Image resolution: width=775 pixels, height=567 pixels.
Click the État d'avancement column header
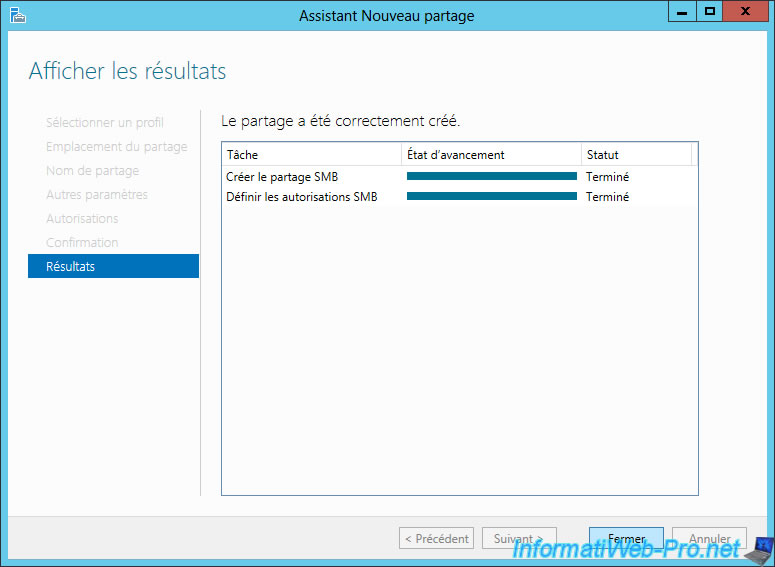coord(491,155)
